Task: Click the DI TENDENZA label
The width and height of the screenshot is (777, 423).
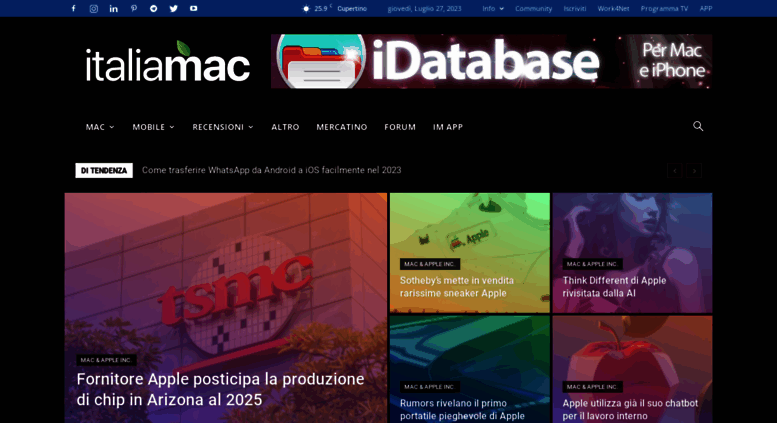Action: click(x=104, y=170)
